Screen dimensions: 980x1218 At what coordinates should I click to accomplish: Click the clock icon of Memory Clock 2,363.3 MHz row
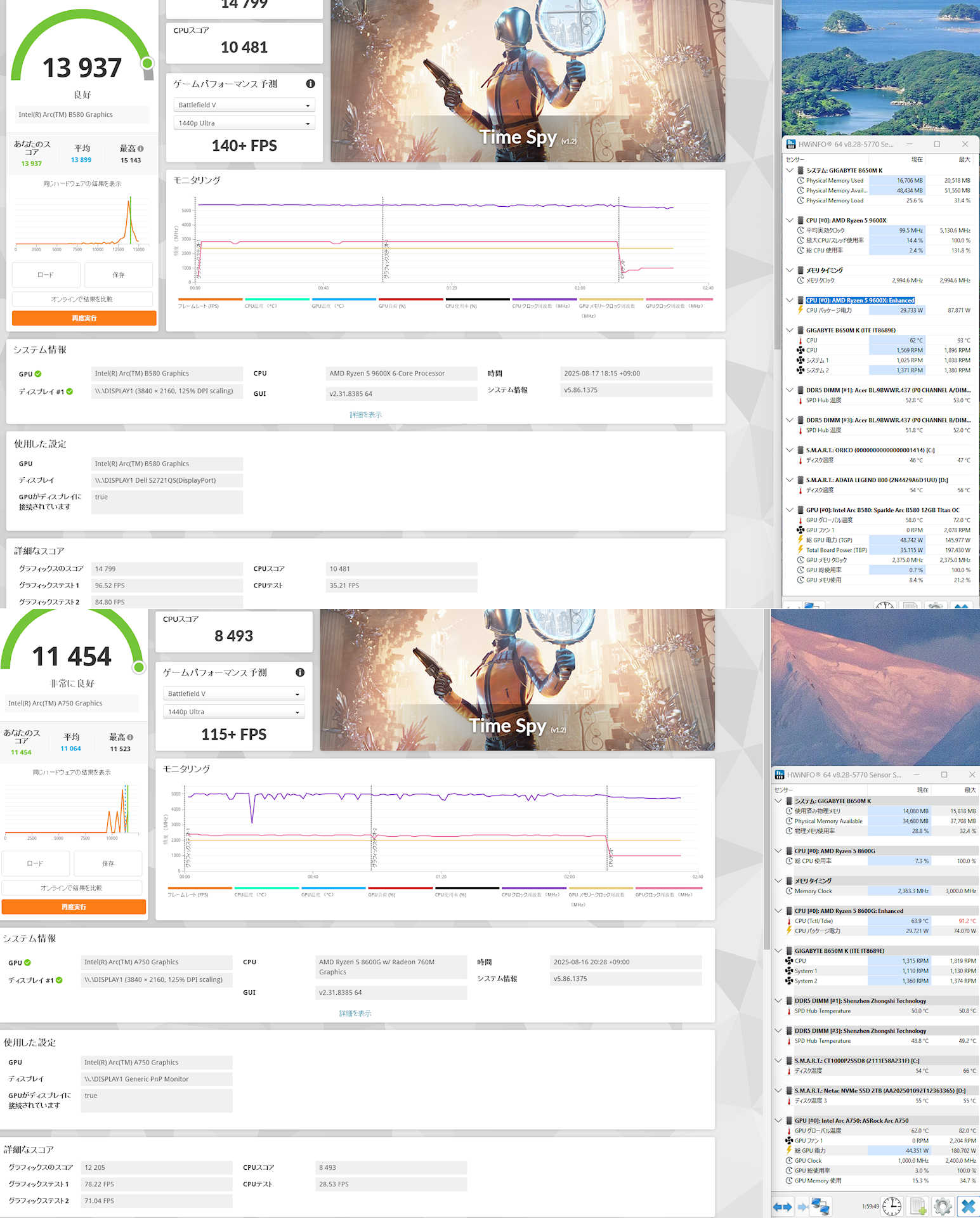[789, 891]
